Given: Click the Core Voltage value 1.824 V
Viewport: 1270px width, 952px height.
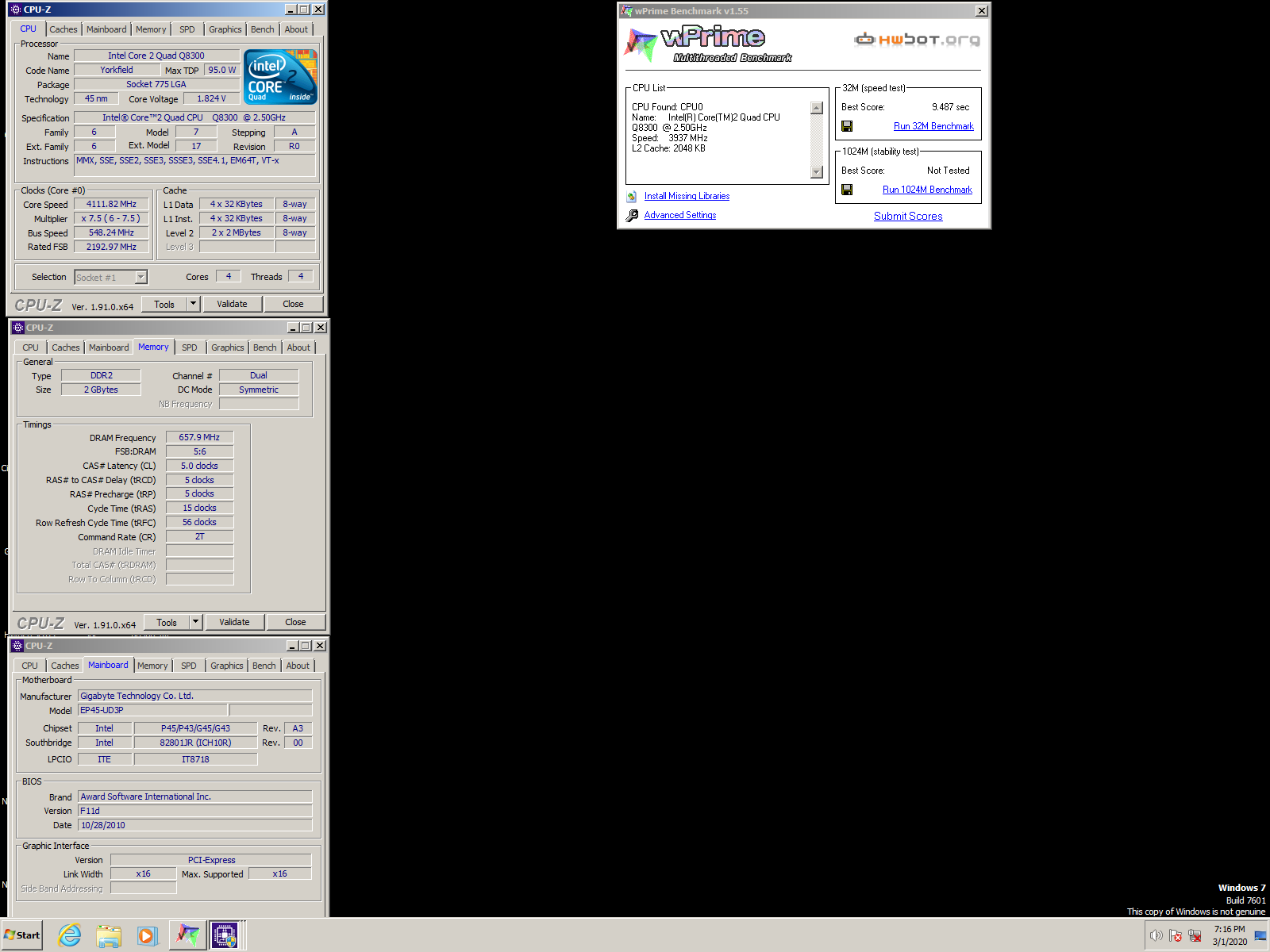Looking at the screenshot, I should pos(211,98).
